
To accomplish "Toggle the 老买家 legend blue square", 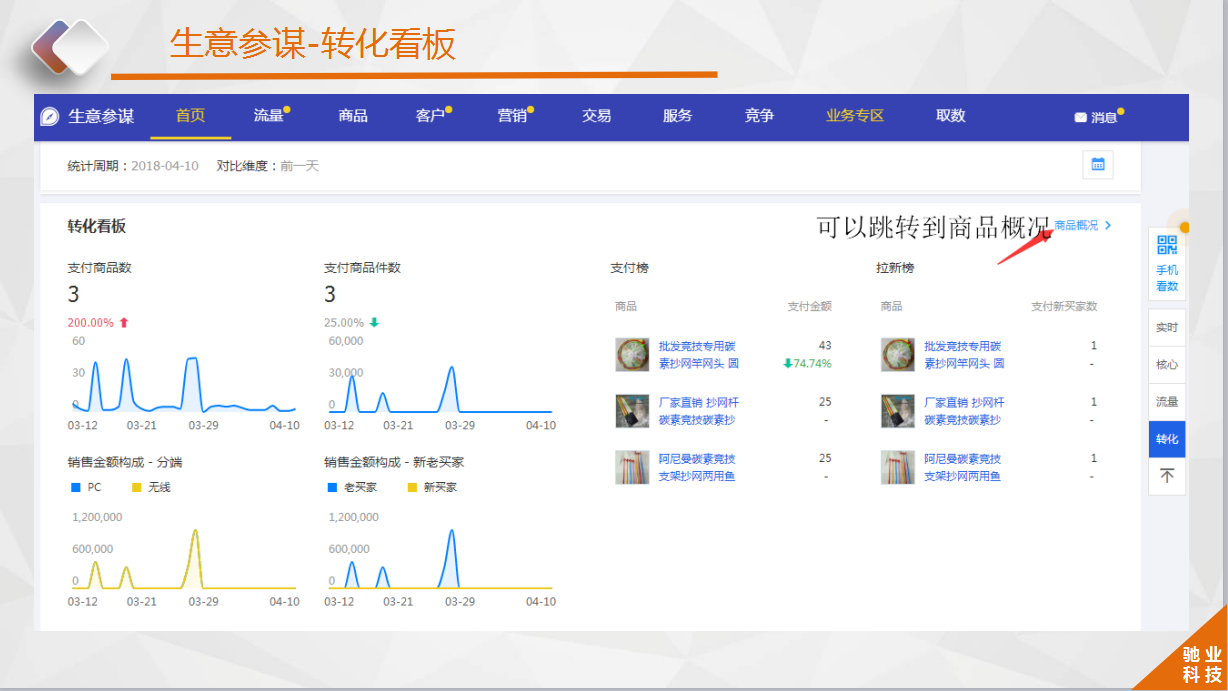I will click(x=332, y=488).
